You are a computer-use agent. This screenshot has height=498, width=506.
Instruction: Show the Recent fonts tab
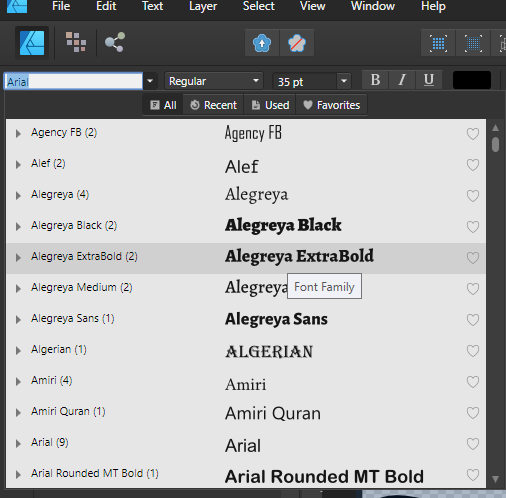point(213,105)
